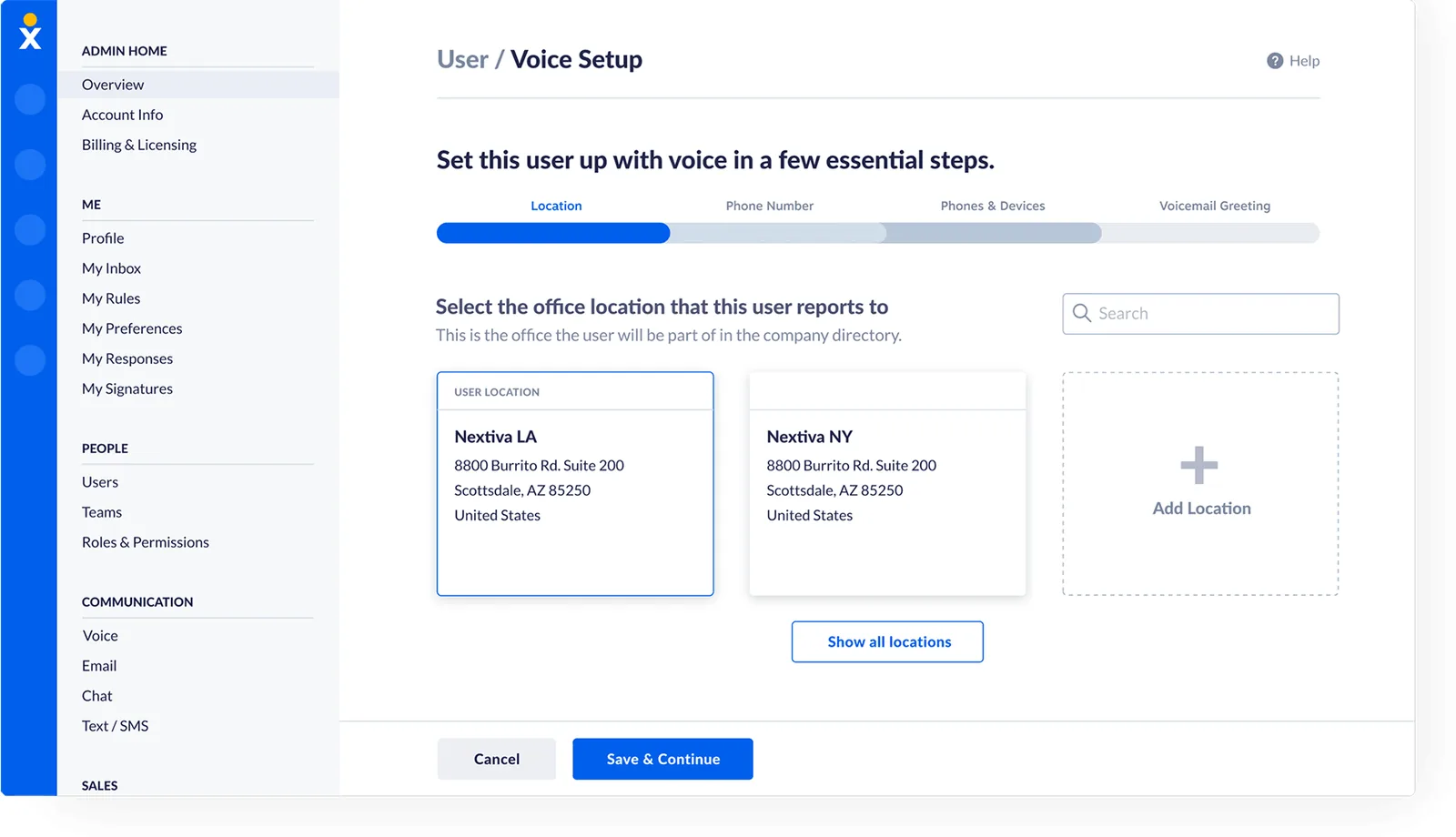
Task: Open Roles & Permissions
Action: point(146,542)
